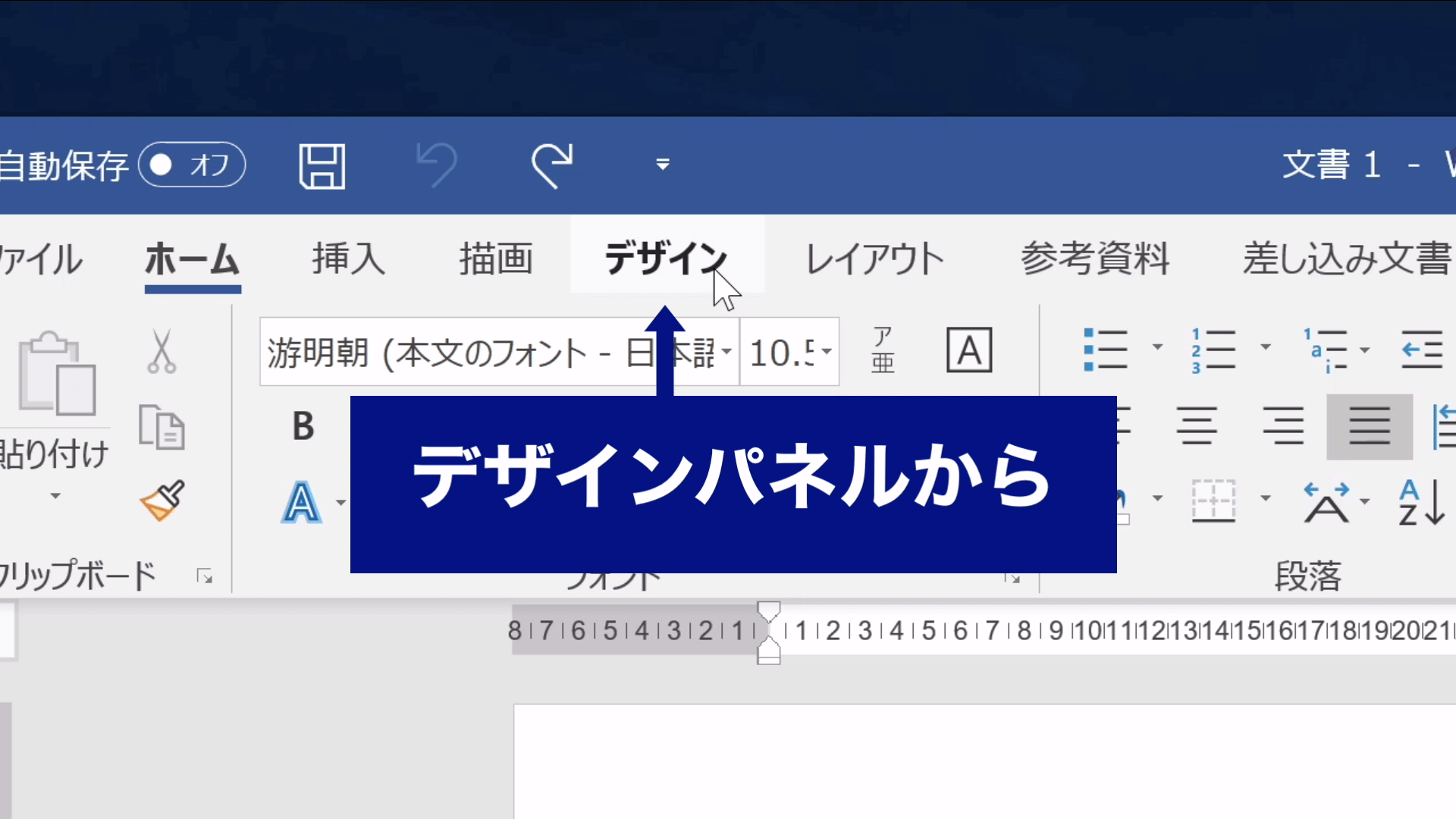Expand the text effects dropdown arrow

point(340,503)
